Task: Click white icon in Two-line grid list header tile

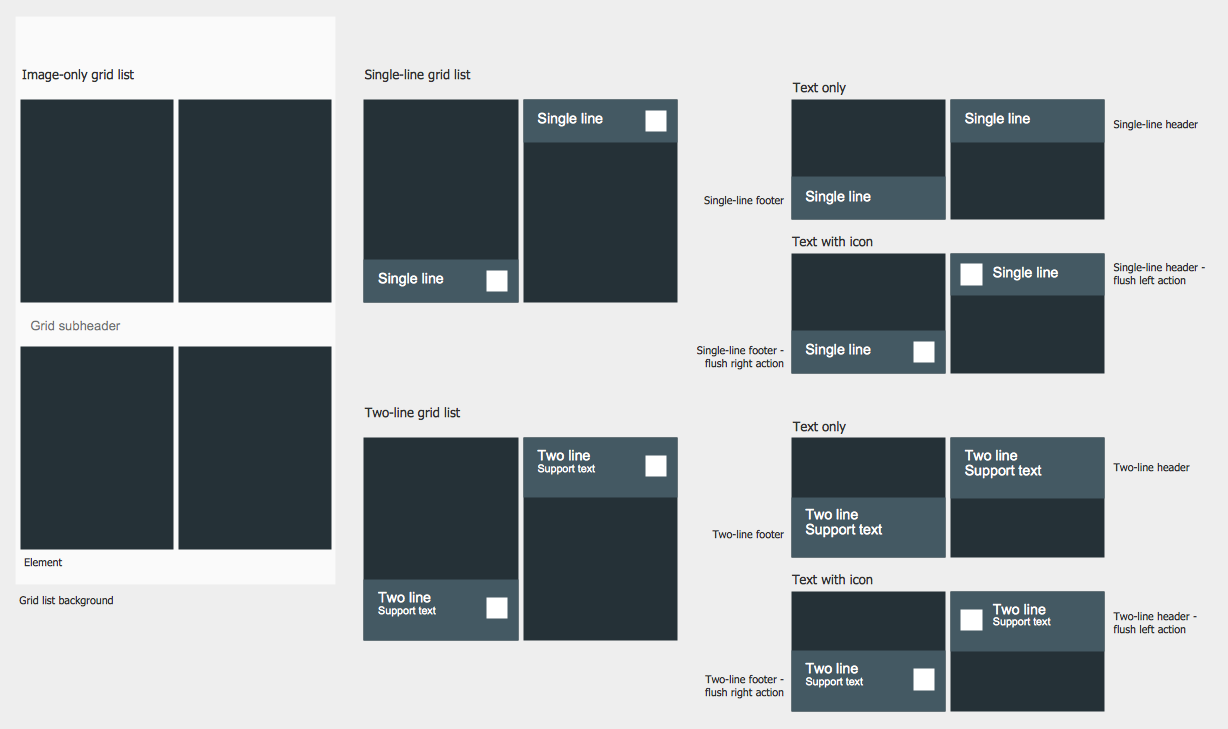Action: [x=656, y=466]
